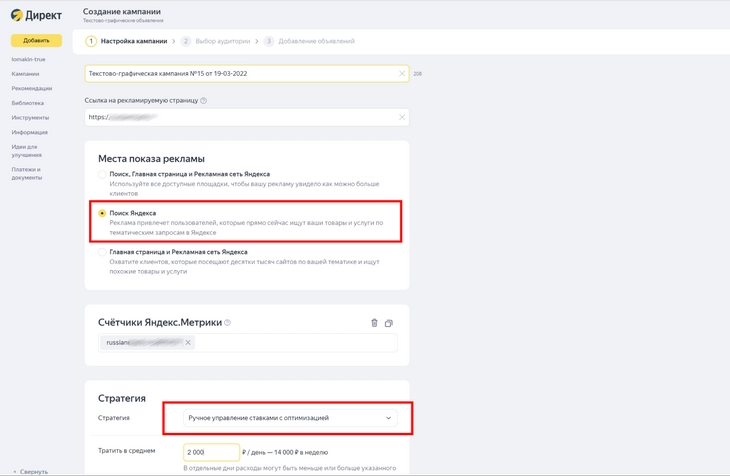Open Информация in the sidebar
This screenshot has height=476, width=730.
tap(29, 132)
